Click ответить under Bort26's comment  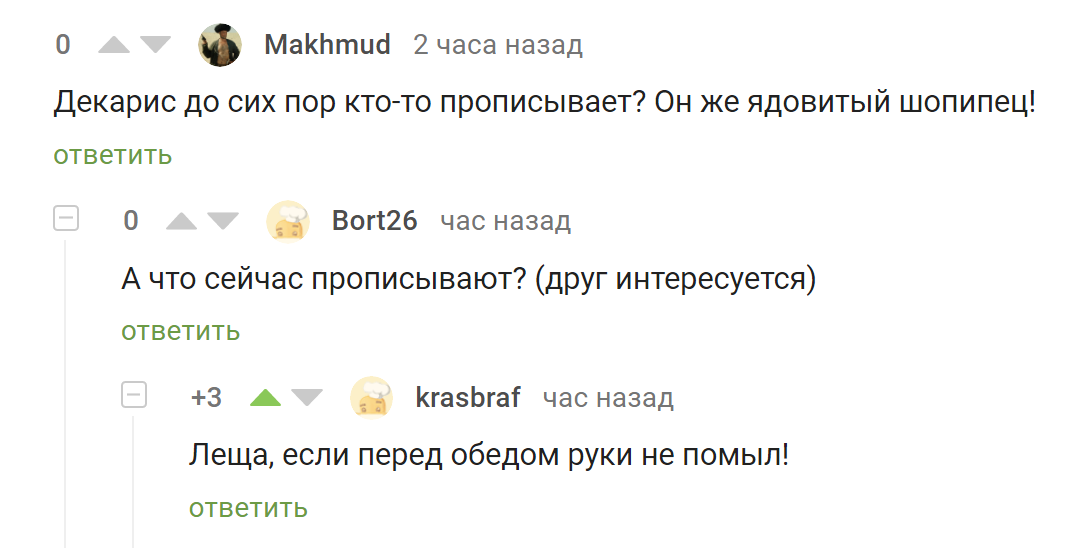click(x=181, y=331)
